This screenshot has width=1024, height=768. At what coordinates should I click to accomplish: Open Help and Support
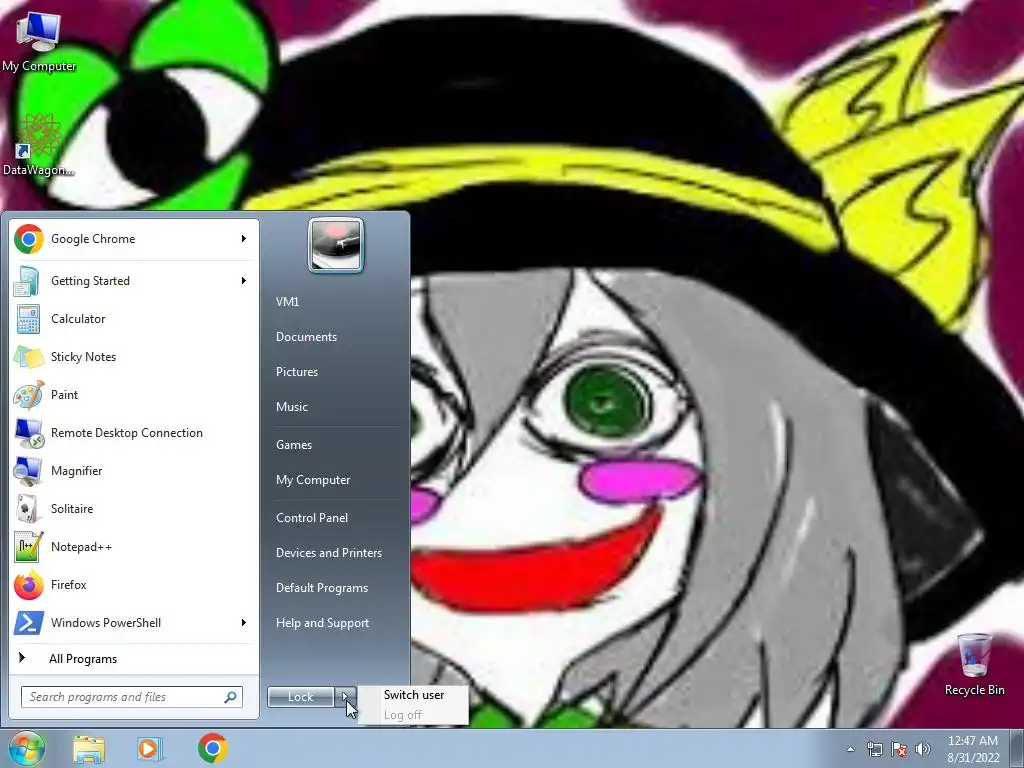[x=323, y=623]
